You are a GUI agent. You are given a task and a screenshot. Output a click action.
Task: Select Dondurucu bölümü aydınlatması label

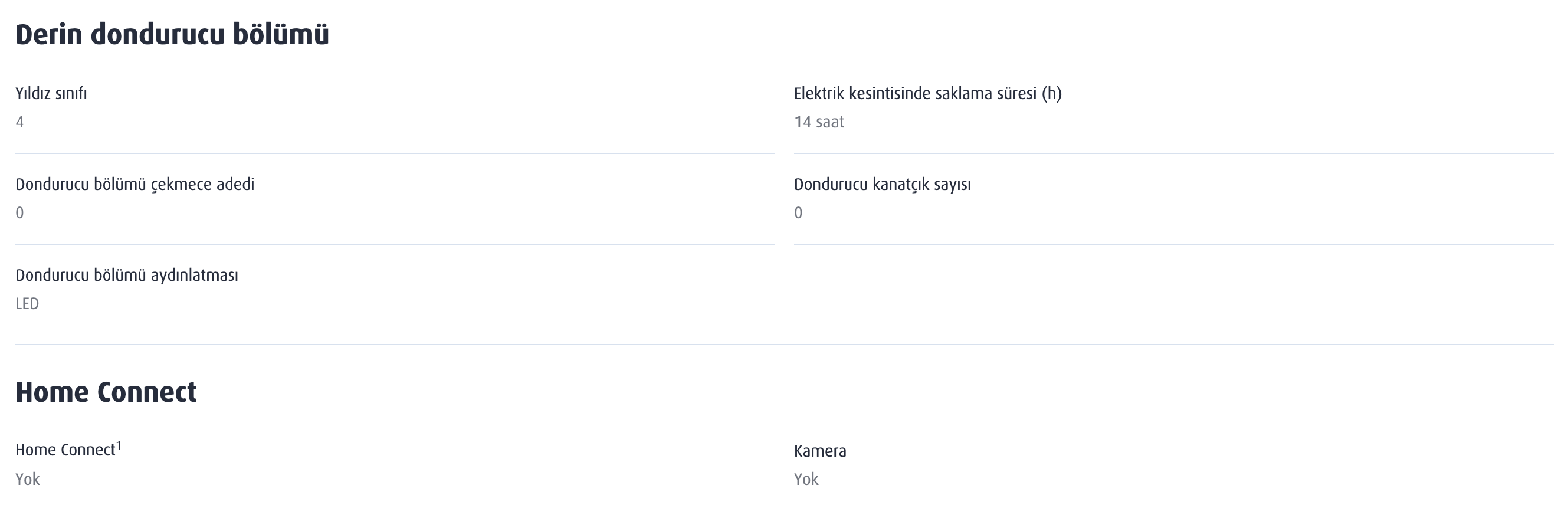(127, 275)
